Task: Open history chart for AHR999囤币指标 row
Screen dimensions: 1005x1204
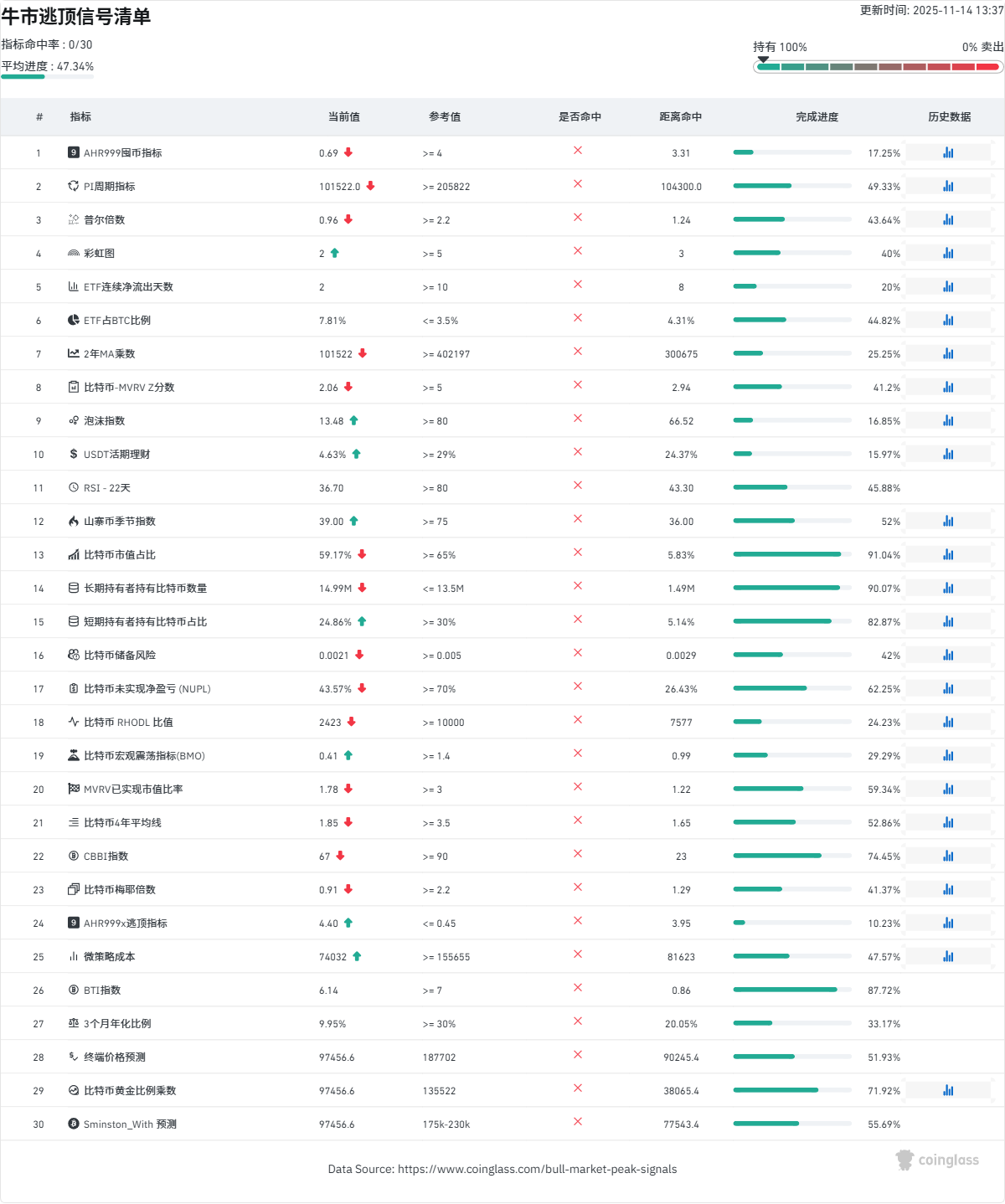Action: pos(948,152)
